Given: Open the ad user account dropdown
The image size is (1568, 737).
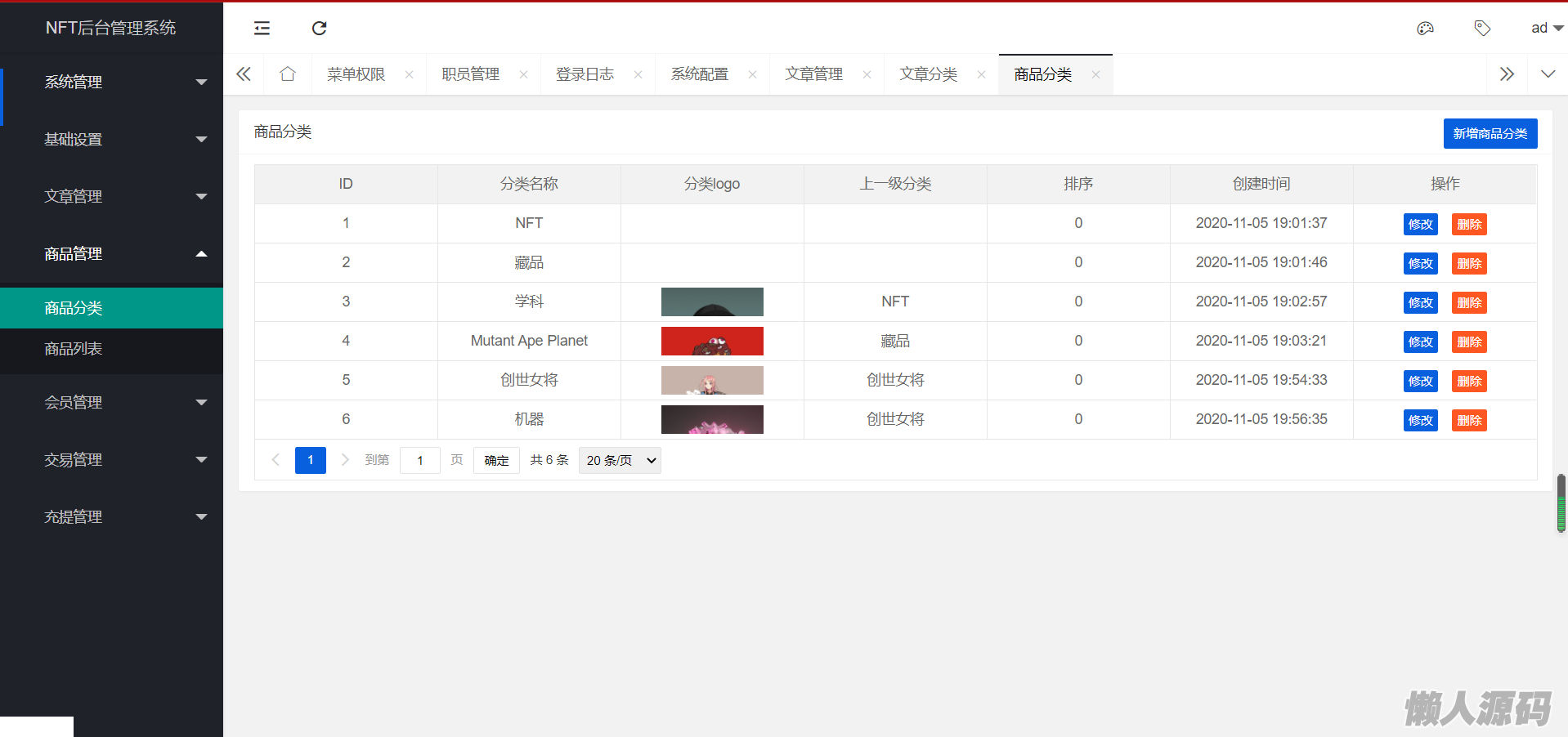Looking at the screenshot, I should point(1546,29).
